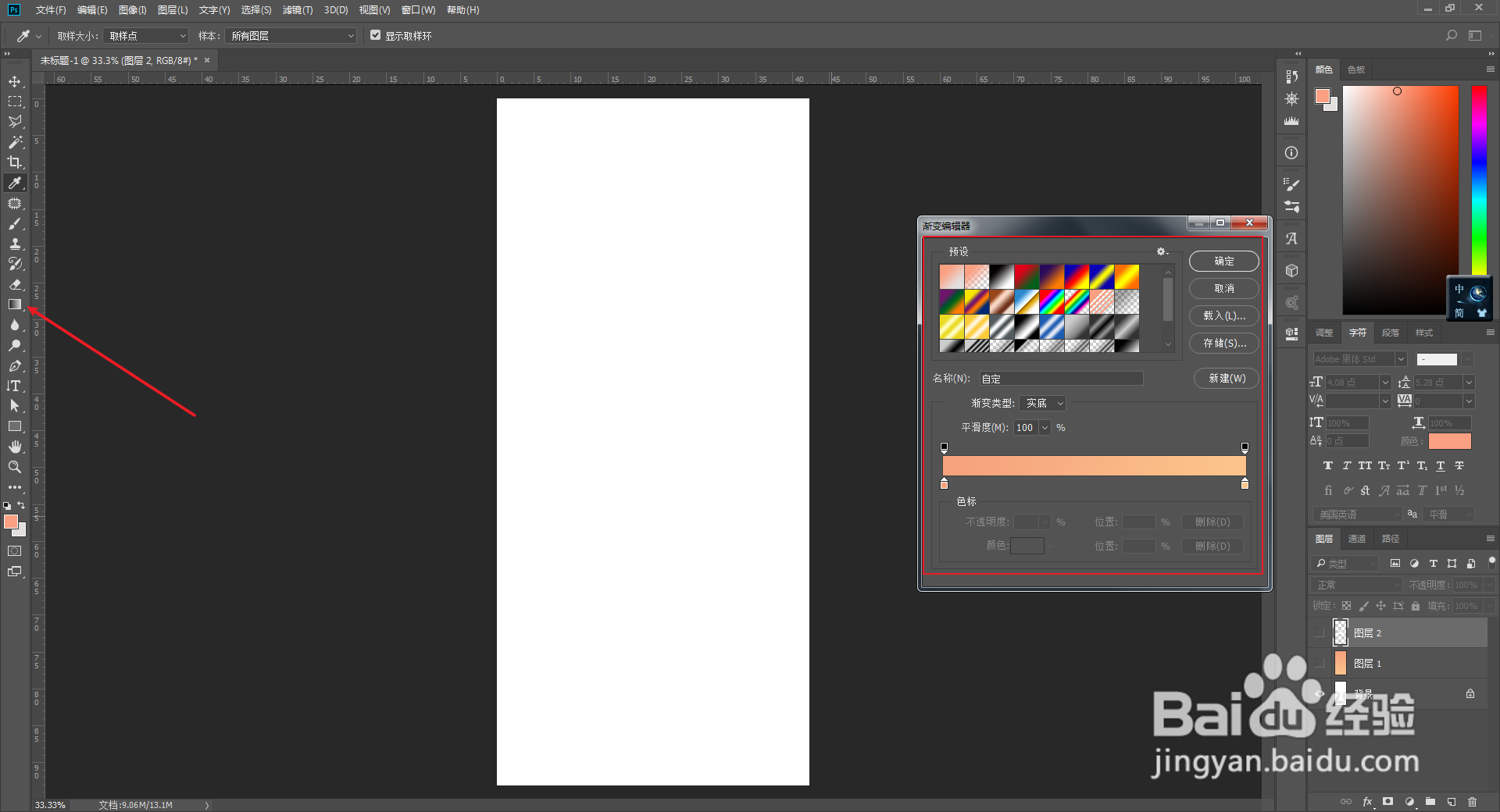This screenshot has height=812, width=1500.
Task: Delete layer with trash icon
Action: click(x=1473, y=802)
